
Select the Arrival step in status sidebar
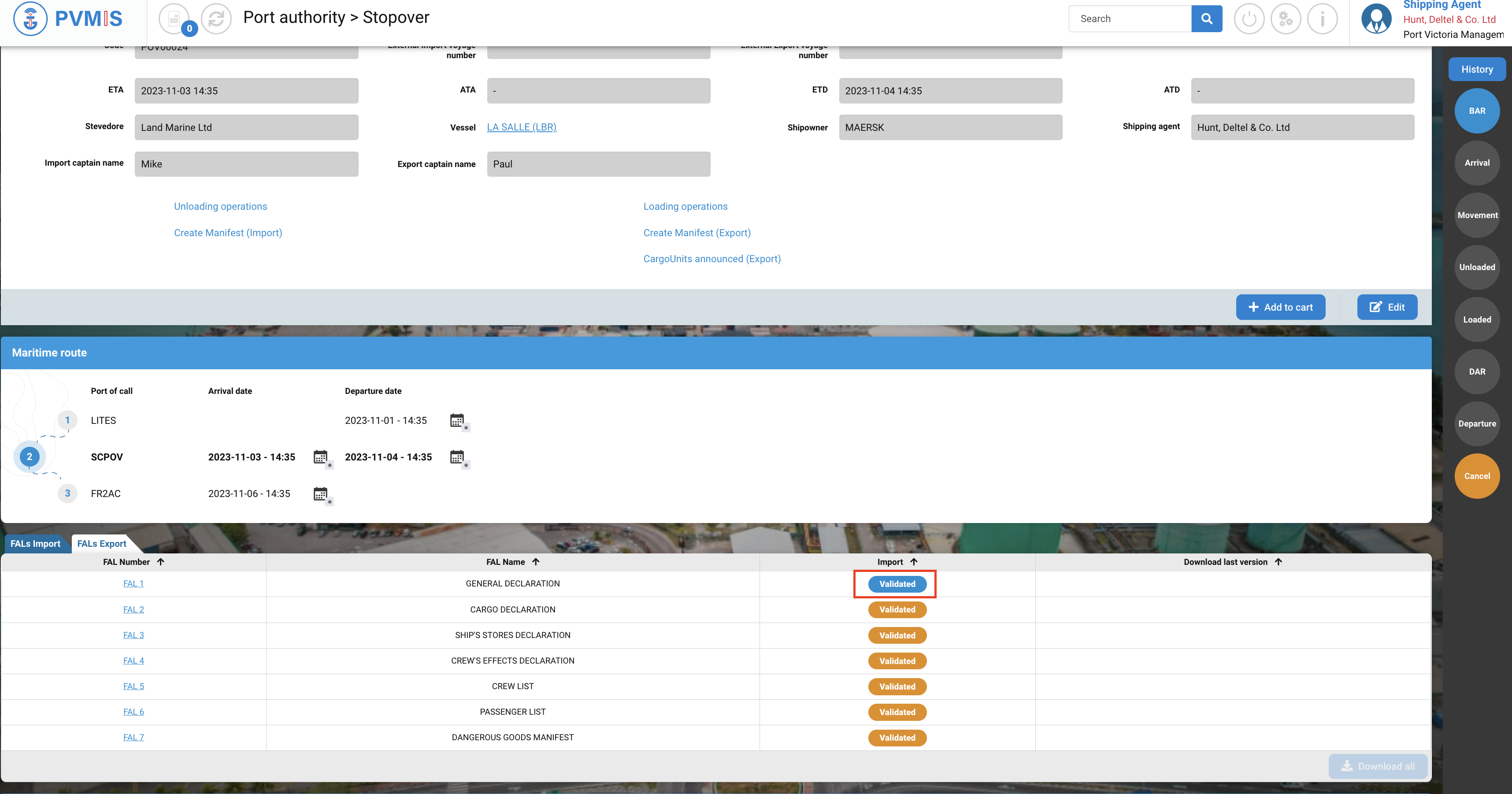[1476, 163]
